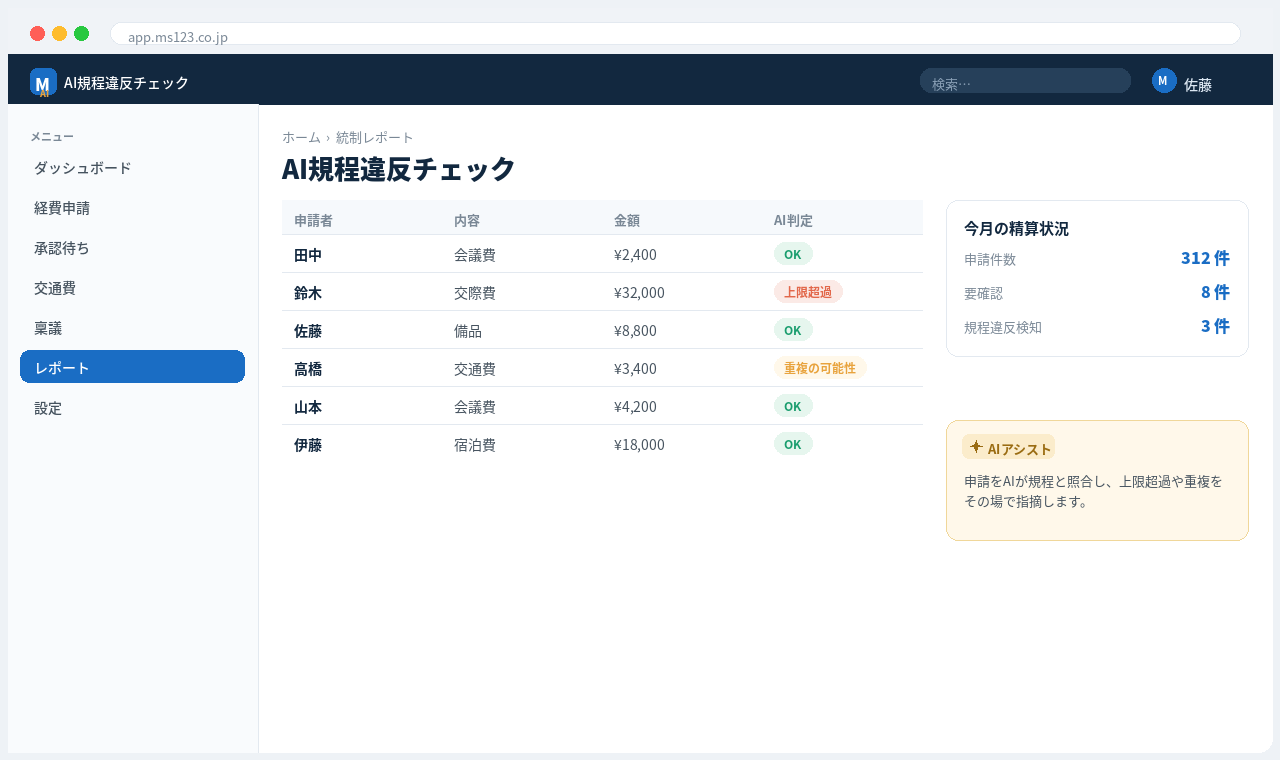The height and width of the screenshot is (760, 1280).
Task: Click the OK badge on 伊藤's row
Action: pyautogui.click(x=793, y=444)
